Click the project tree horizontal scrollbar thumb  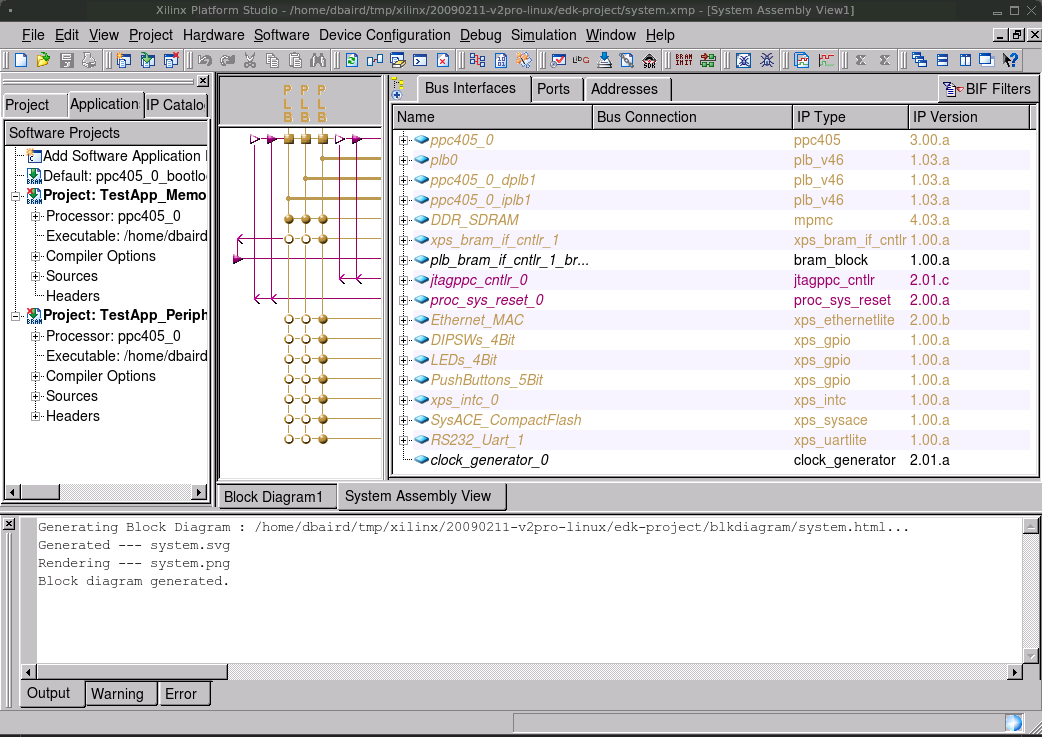coord(40,492)
